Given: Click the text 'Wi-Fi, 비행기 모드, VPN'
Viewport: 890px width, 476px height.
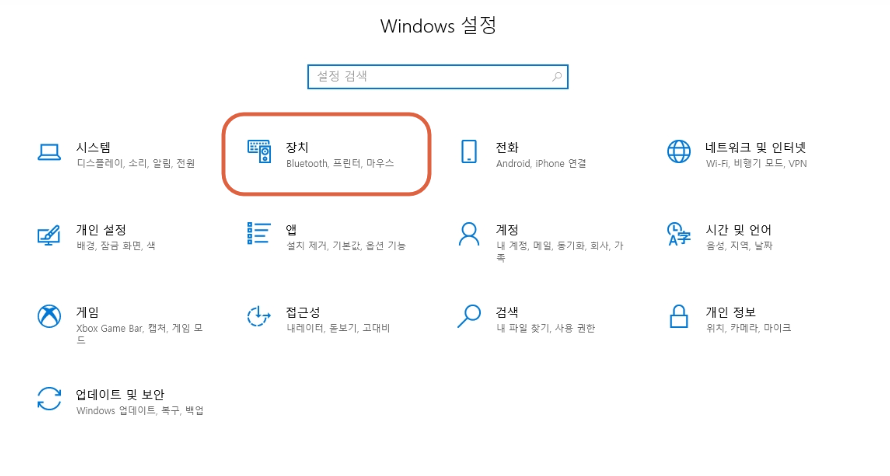Looking at the screenshot, I should tap(756, 163).
